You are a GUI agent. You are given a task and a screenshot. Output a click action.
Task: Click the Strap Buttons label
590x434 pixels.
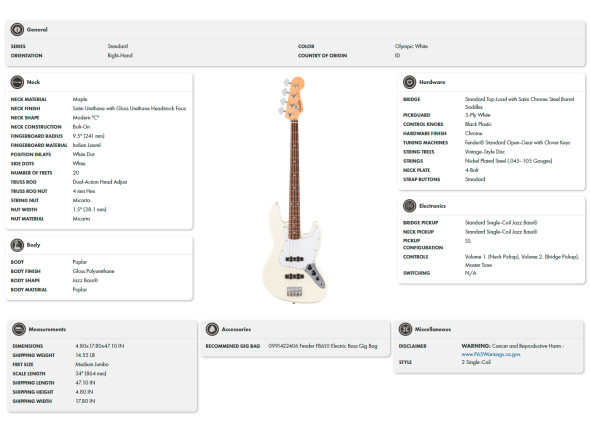(x=421, y=180)
